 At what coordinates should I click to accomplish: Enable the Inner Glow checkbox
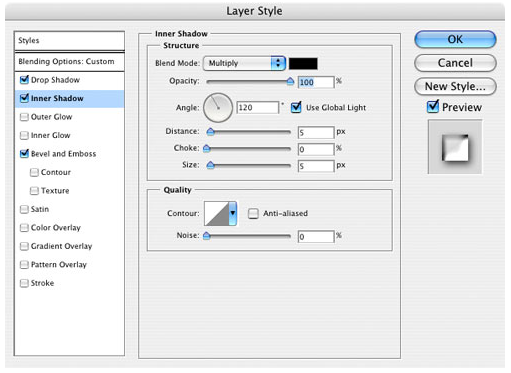point(24,135)
